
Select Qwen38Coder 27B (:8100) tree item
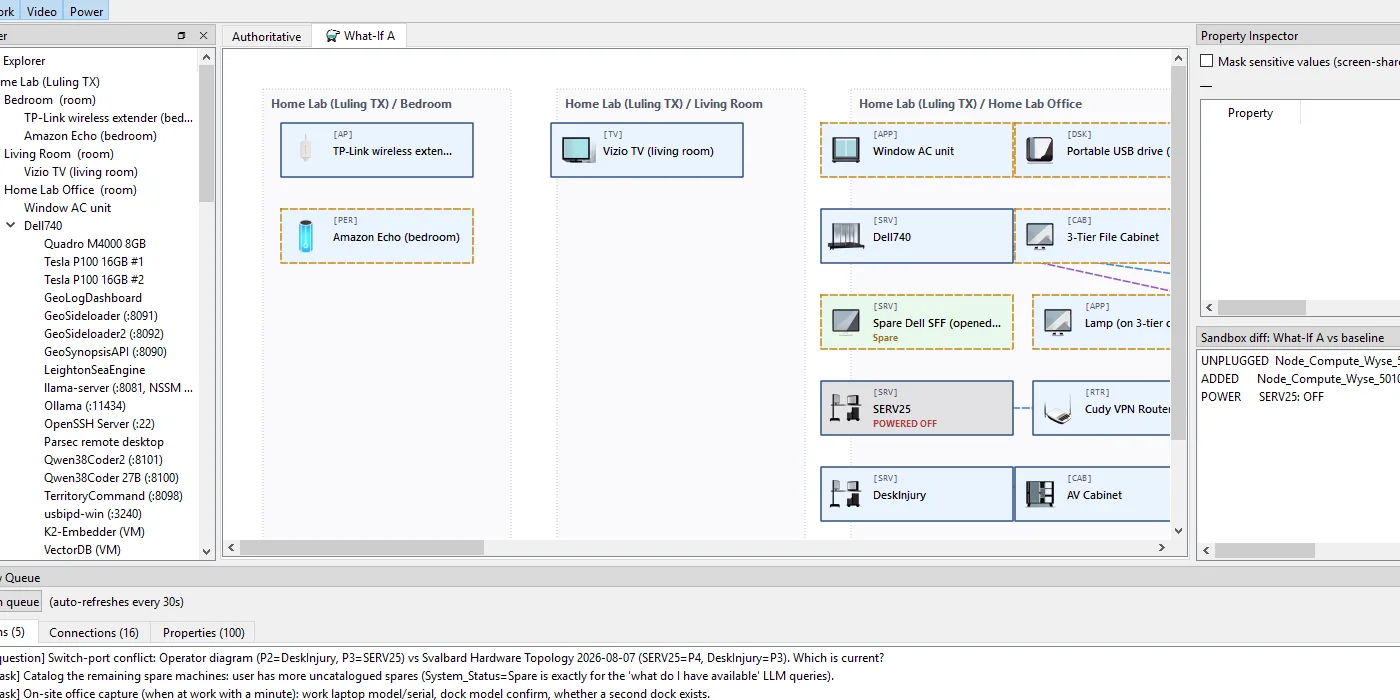click(x=111, y=478)
